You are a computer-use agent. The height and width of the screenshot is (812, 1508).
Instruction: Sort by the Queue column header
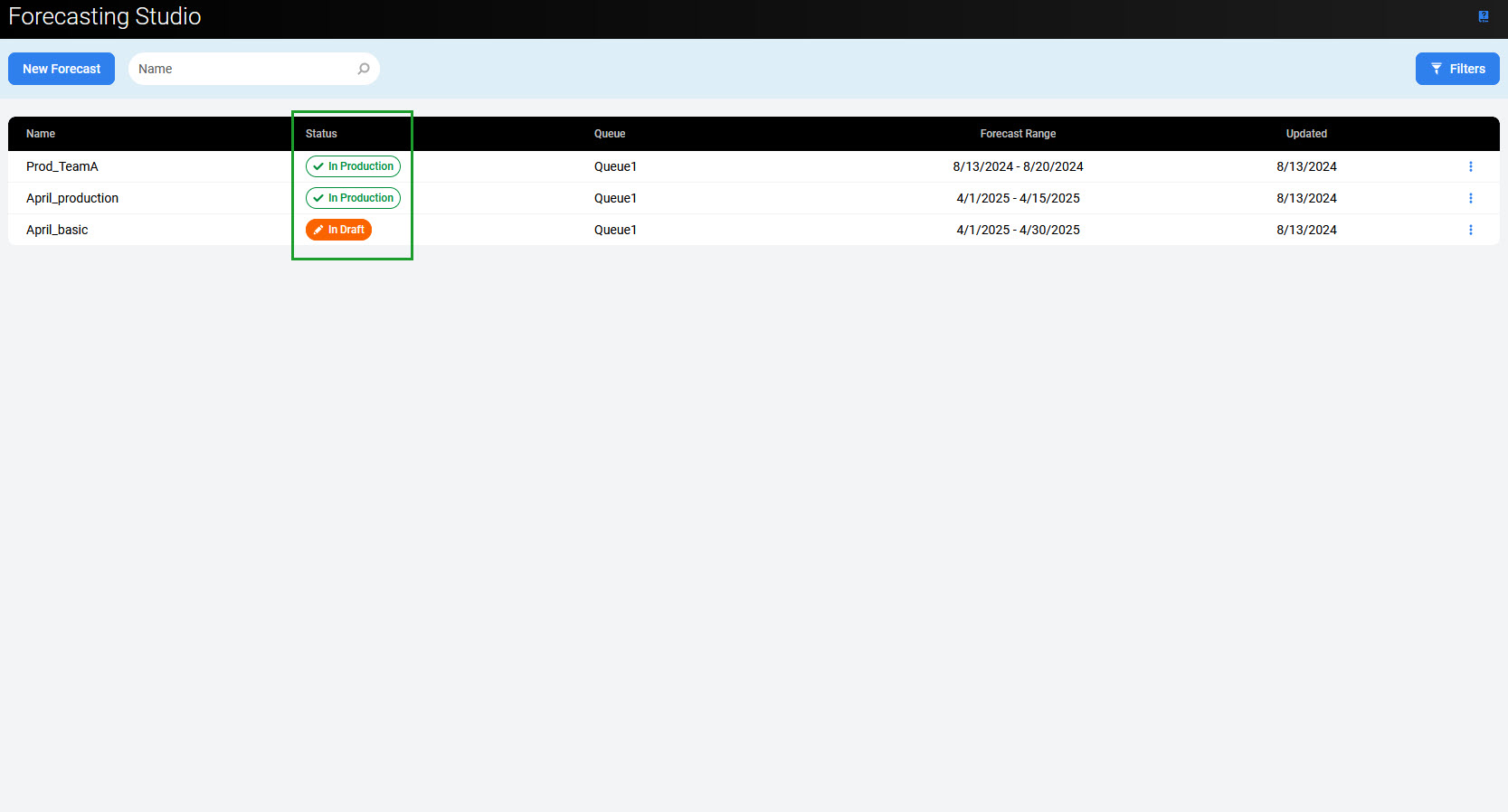tap(610, 134)
